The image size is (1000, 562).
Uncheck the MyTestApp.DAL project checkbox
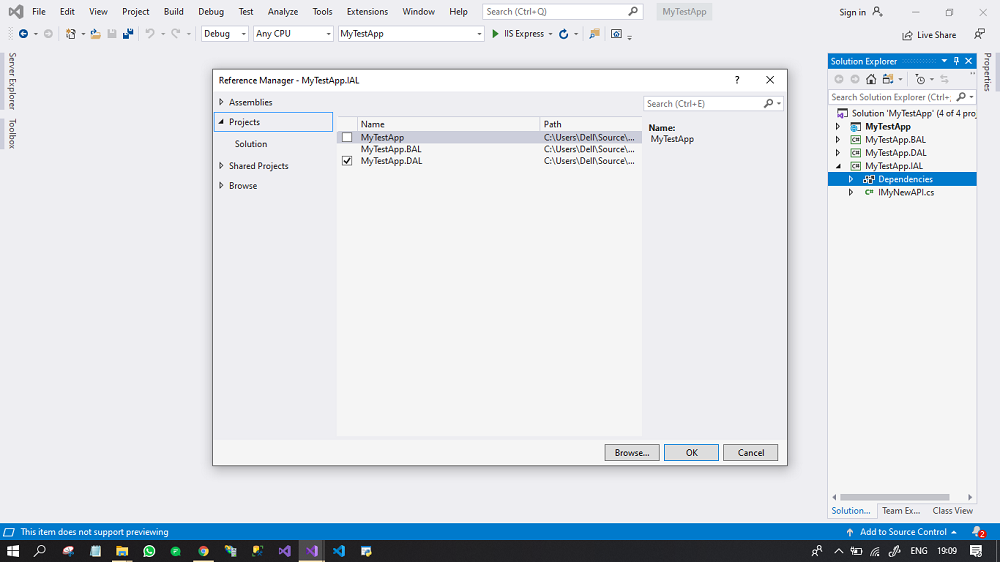(x=347, y=161)
